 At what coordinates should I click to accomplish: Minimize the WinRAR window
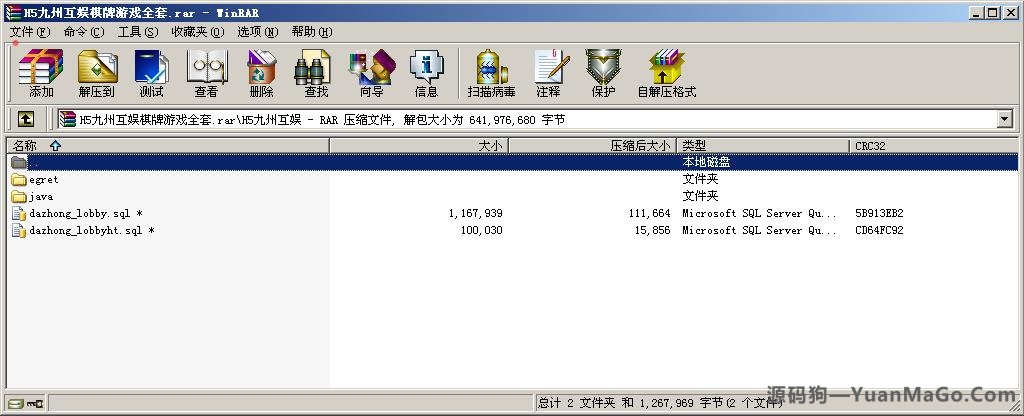click(977, 12)
